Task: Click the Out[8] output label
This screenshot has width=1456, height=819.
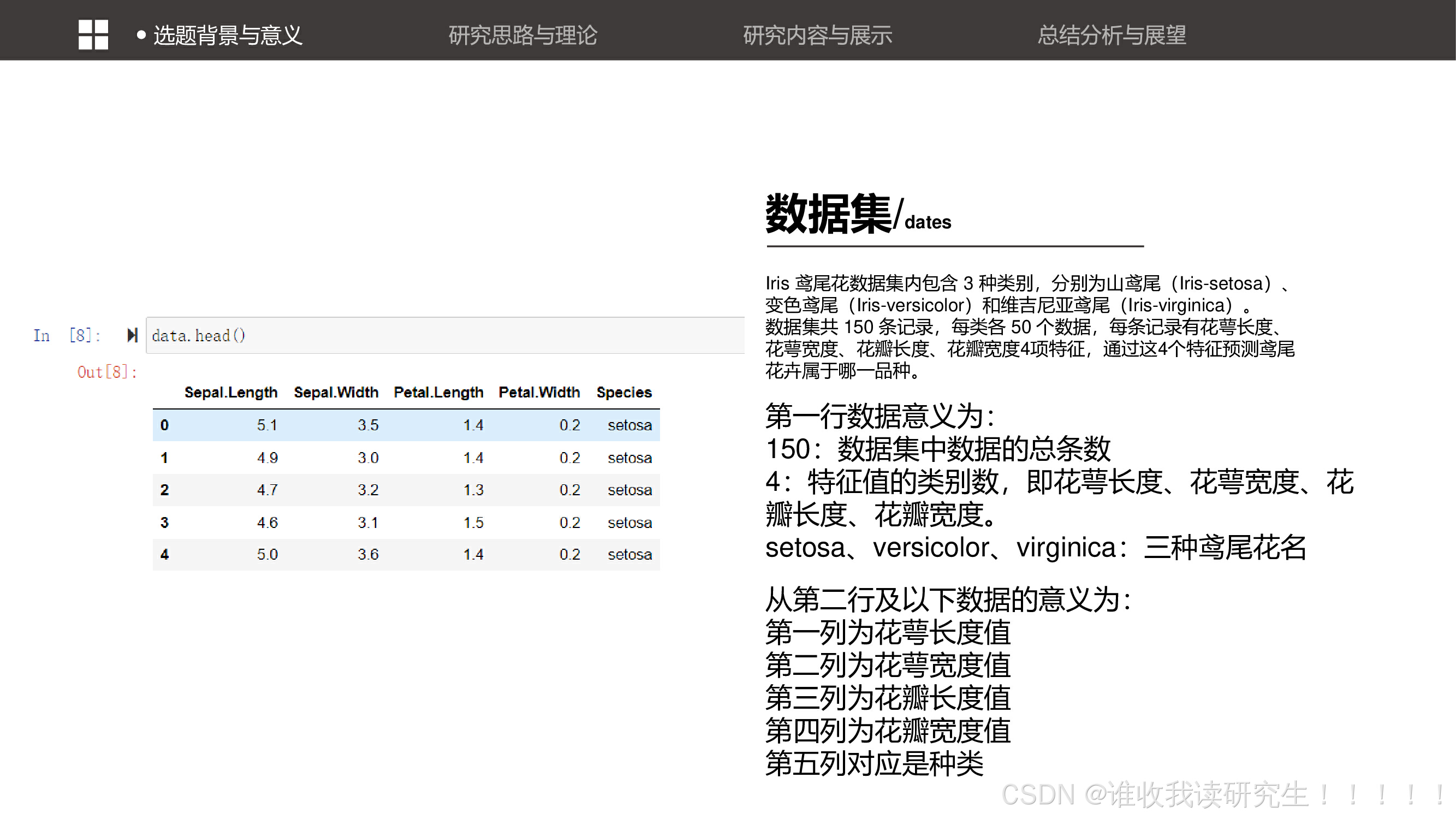Action: [x=107, y=372]
